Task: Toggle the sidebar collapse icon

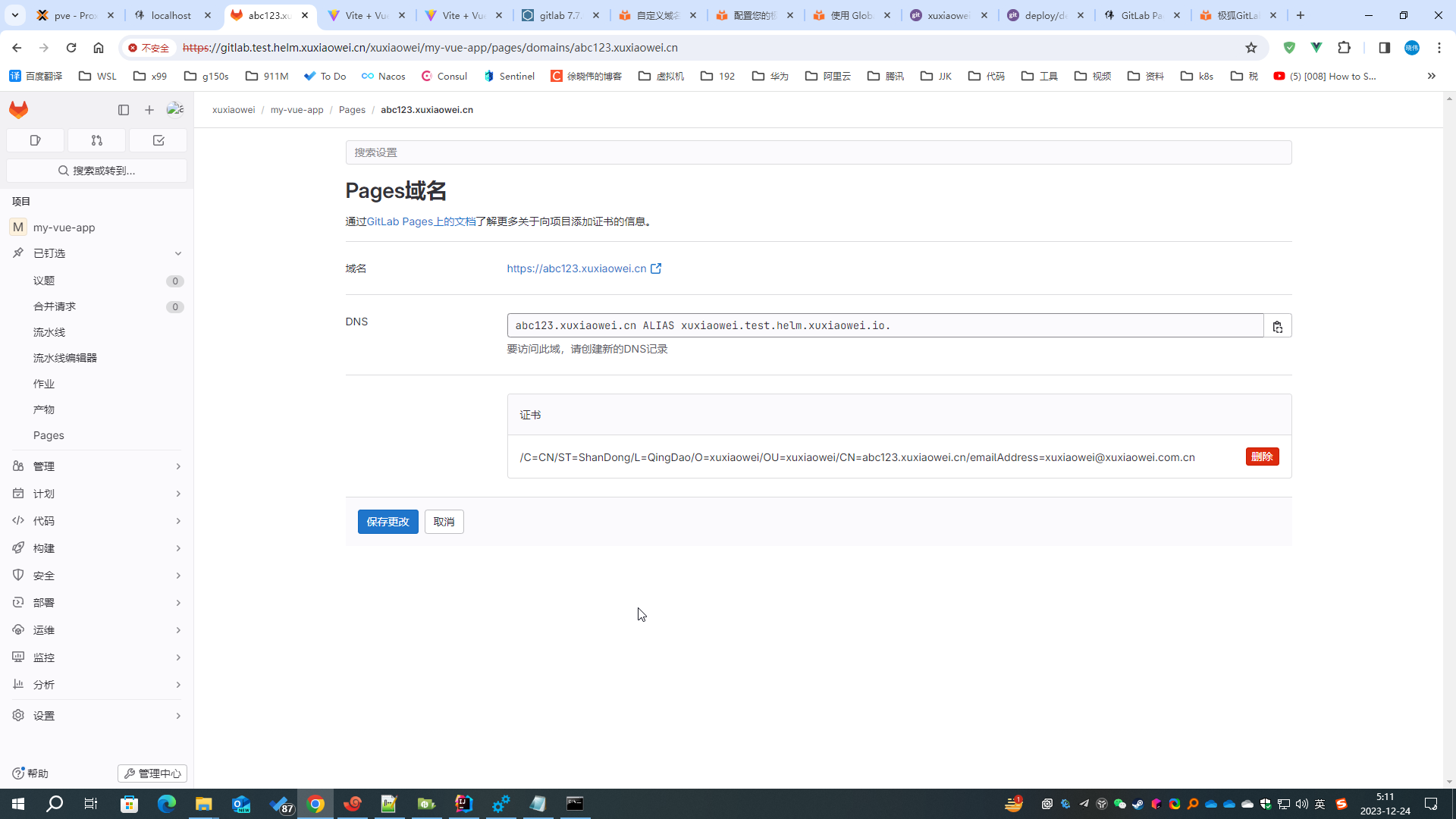Action: coord(124,110)
